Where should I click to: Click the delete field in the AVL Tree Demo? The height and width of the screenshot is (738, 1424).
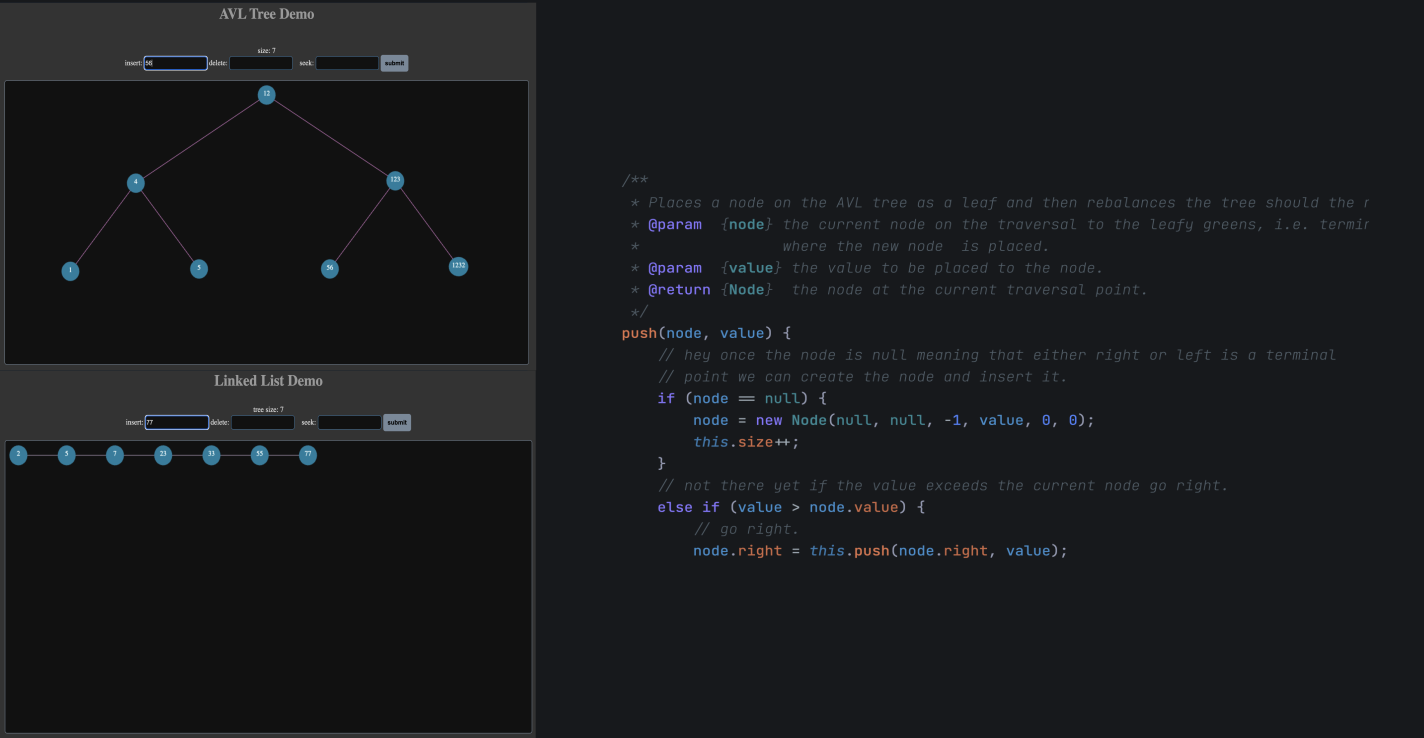click(x=261, y=63)
